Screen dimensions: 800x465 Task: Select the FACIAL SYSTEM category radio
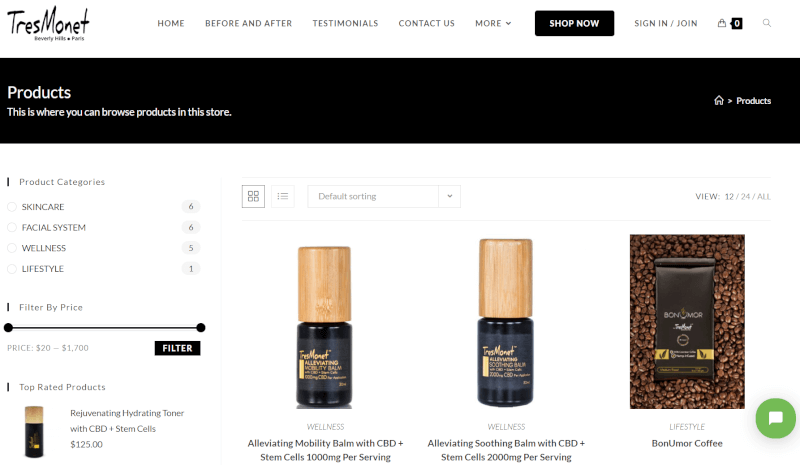tap(12, 227)
